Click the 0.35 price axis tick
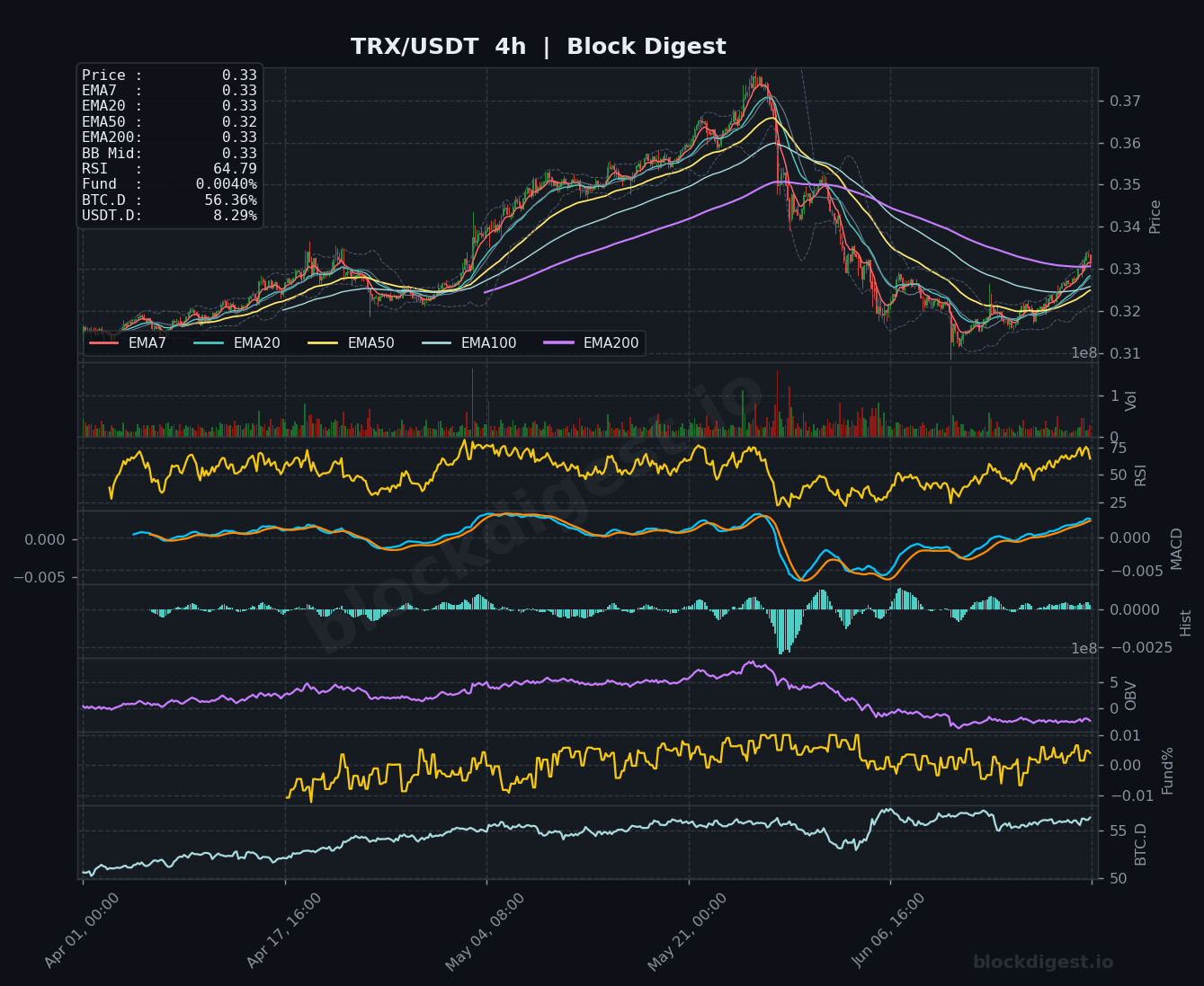Viewport: 1204px width, 986px height. click(1126, 185)
